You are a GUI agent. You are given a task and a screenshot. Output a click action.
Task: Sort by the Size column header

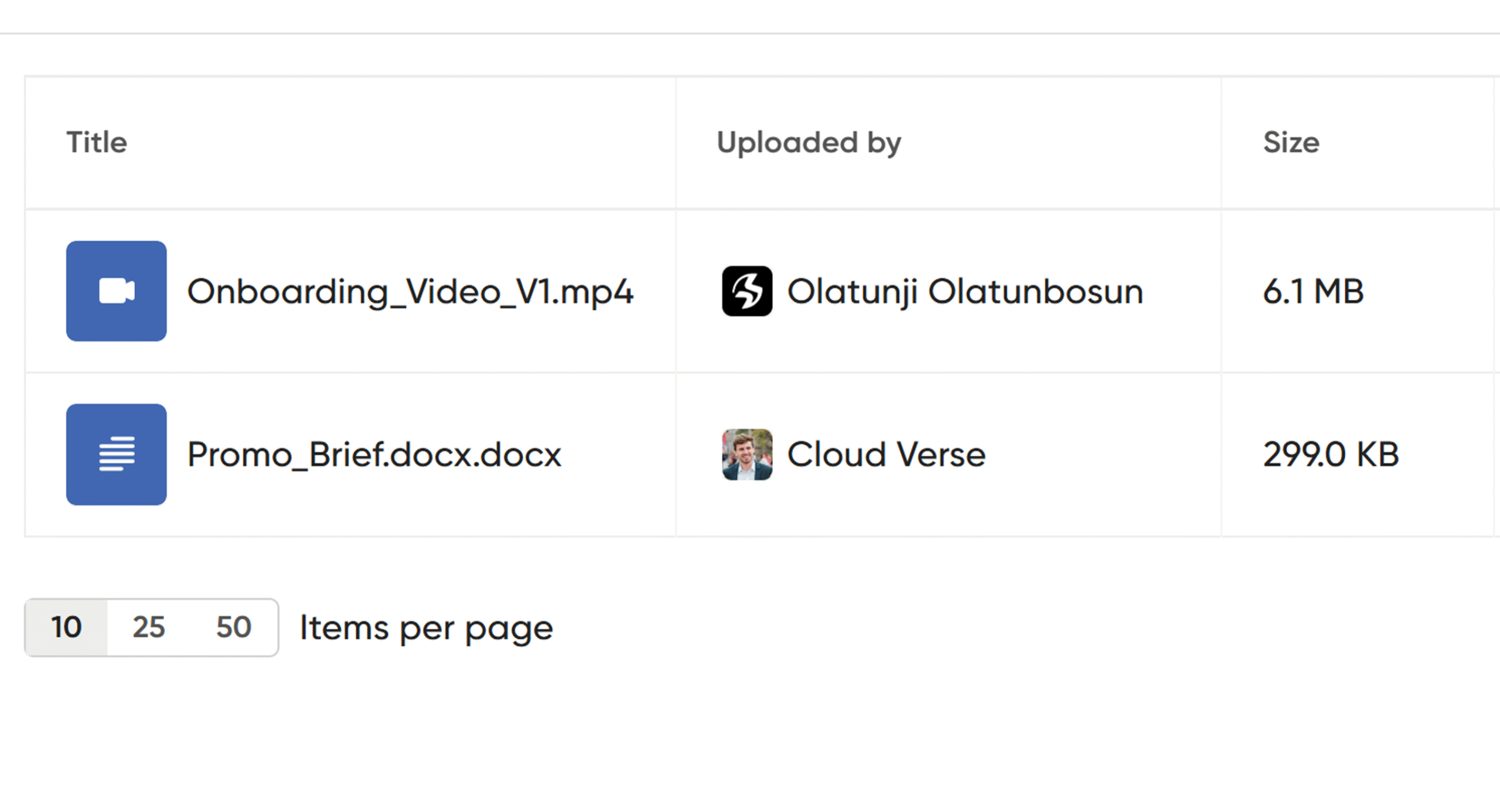[1291, 142]
